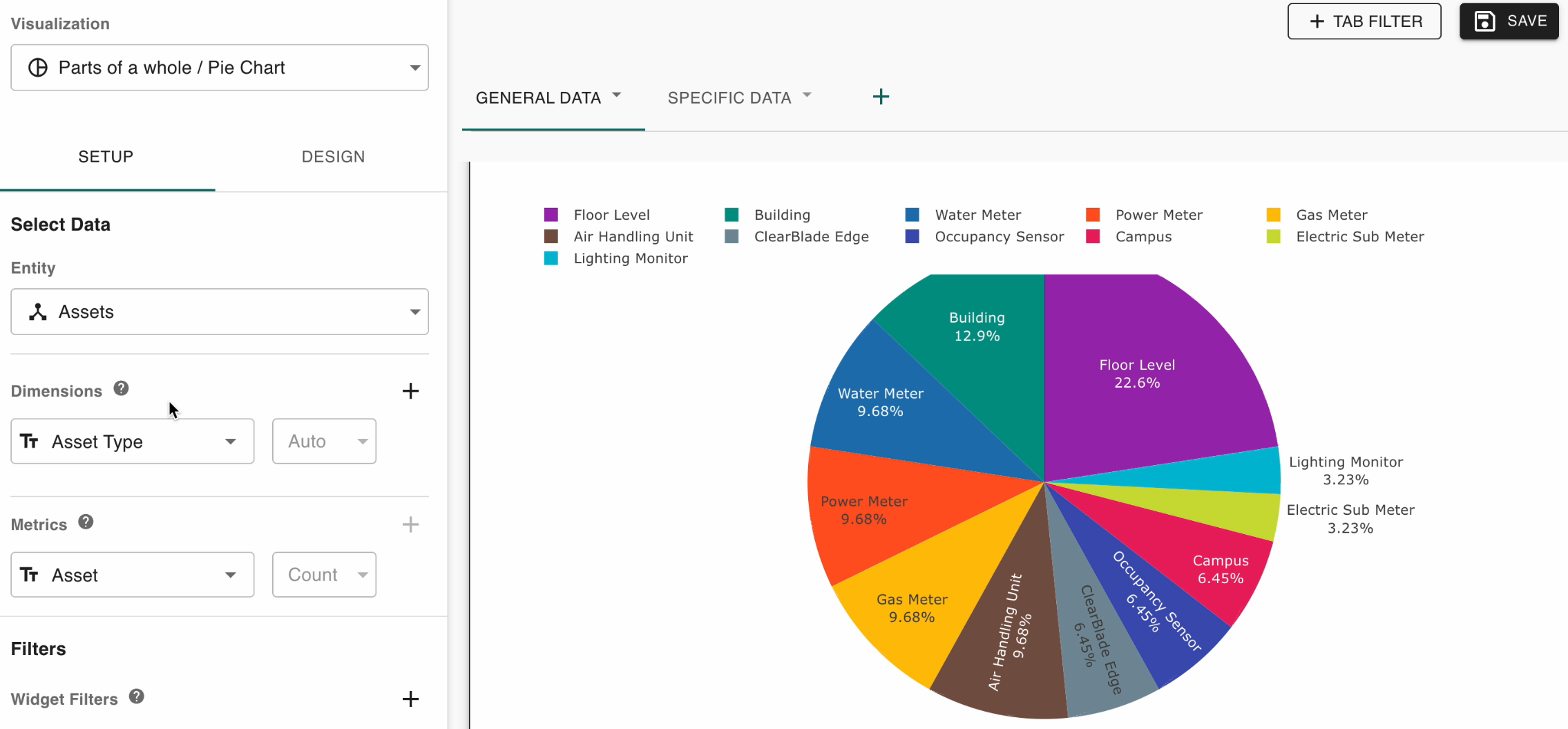
Task: Click the plus icon to add a dimension
Action: pyautogui.click(x=410, y=391)
